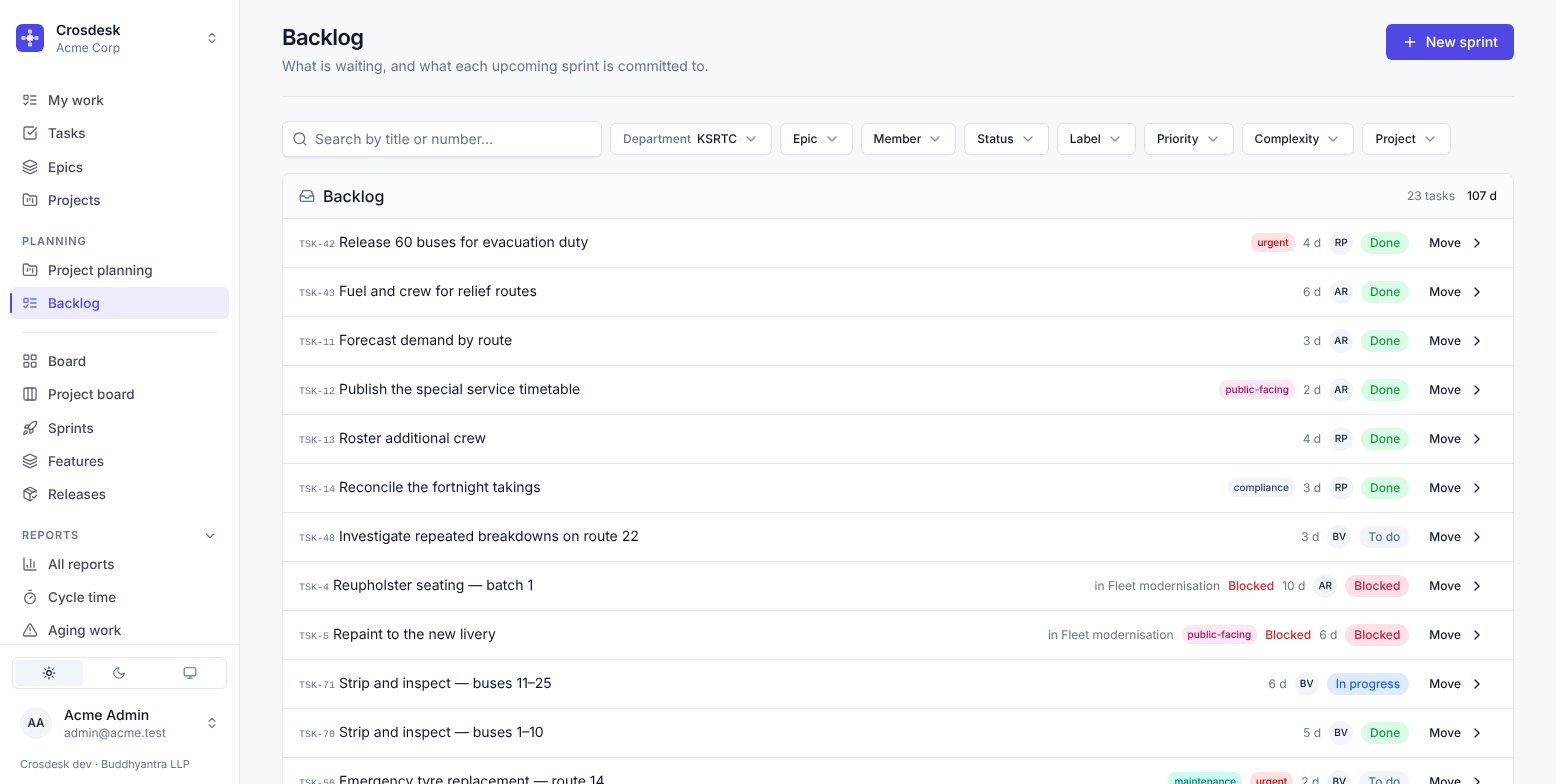Screen dimensions: 1556x784
Task: Collapse the Reports section chevron
Action: coord(210,535)
